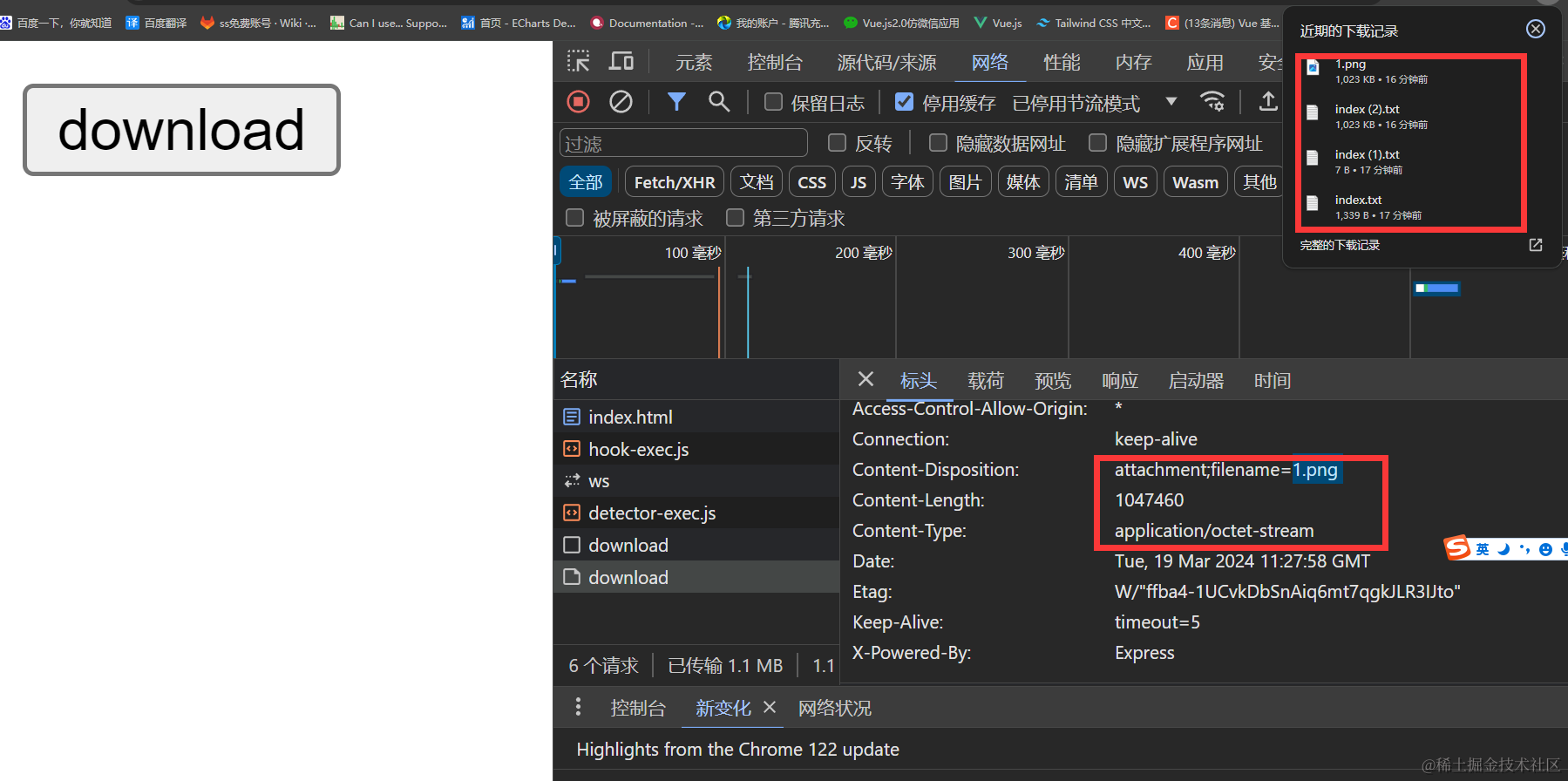1568x781 pixels.
Task: Toggle 隐藏数据网址 checkbox
Action: point(938,142)
